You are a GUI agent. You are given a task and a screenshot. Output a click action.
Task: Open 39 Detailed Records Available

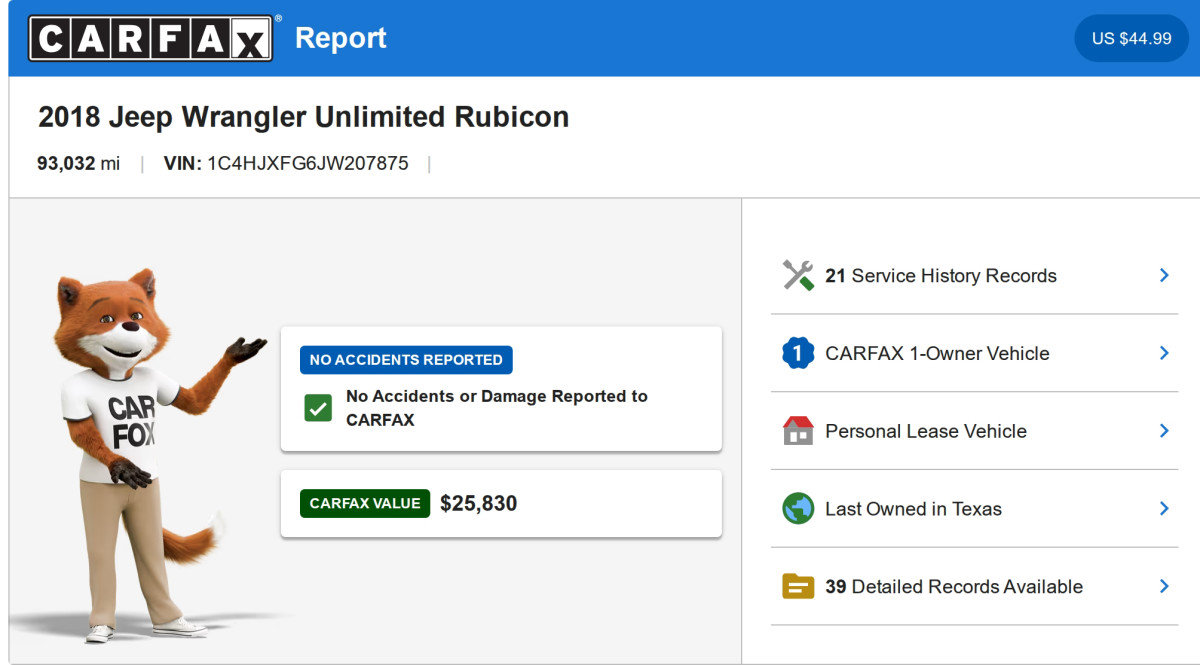953,587
